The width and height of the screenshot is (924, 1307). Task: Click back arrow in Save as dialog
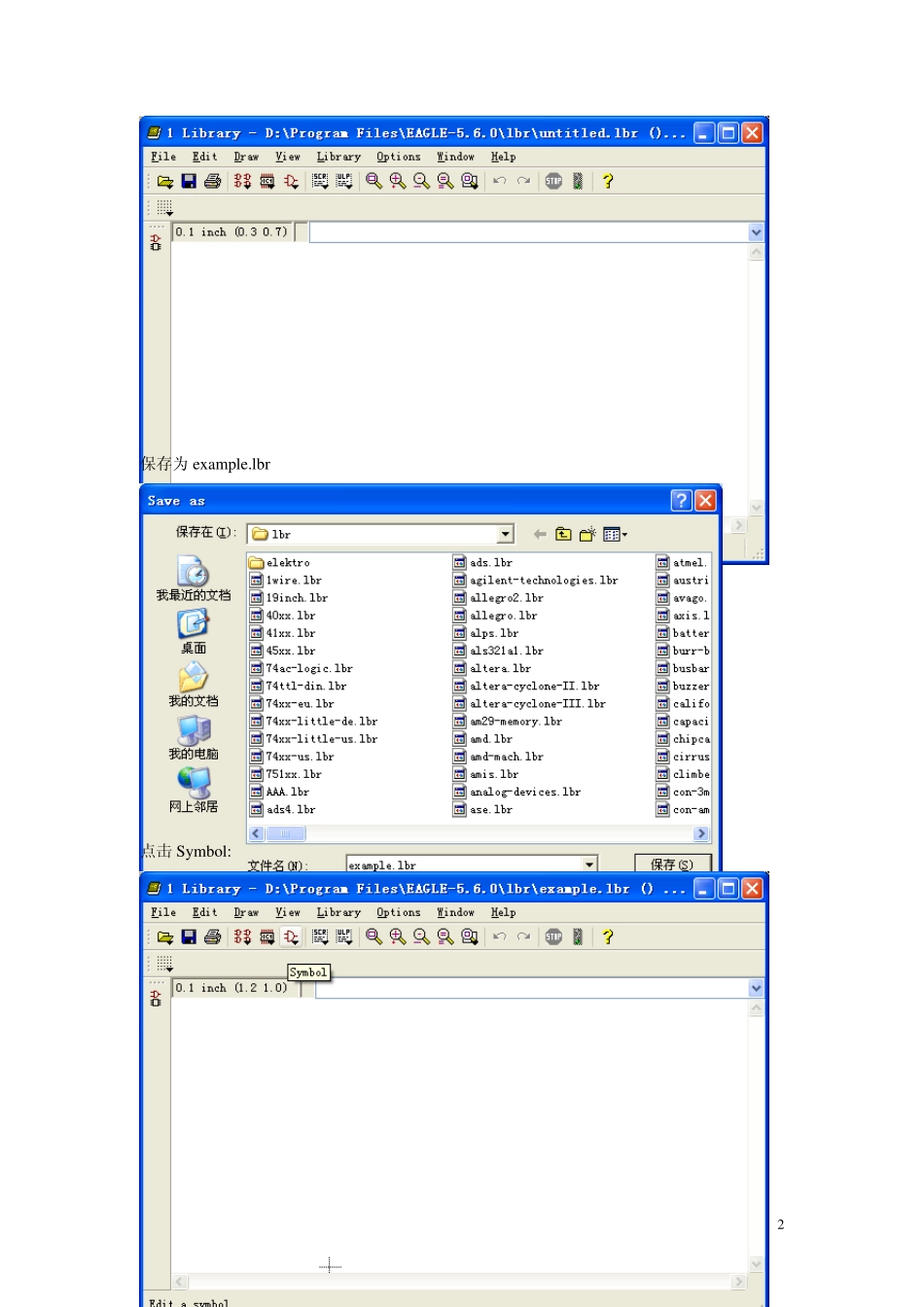tap(540, 534)
